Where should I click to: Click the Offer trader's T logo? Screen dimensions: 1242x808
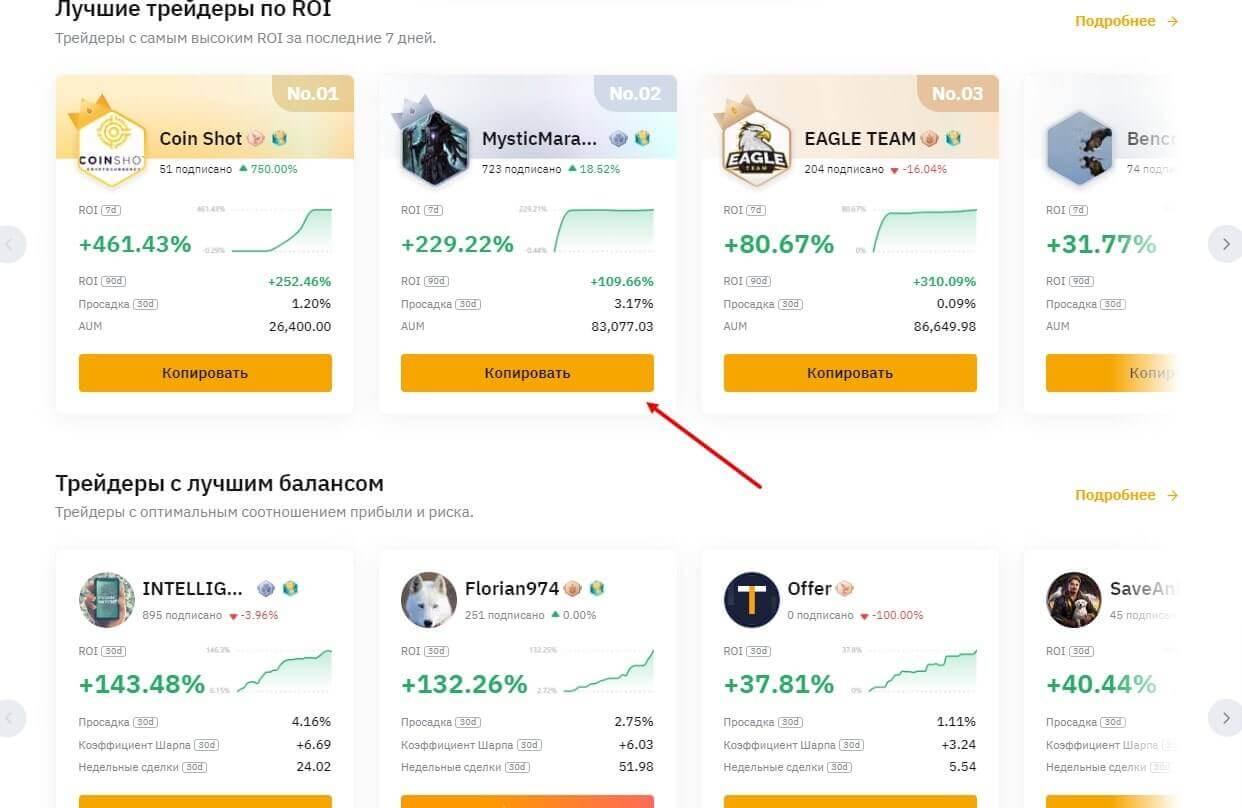click(x=751, y=600)
